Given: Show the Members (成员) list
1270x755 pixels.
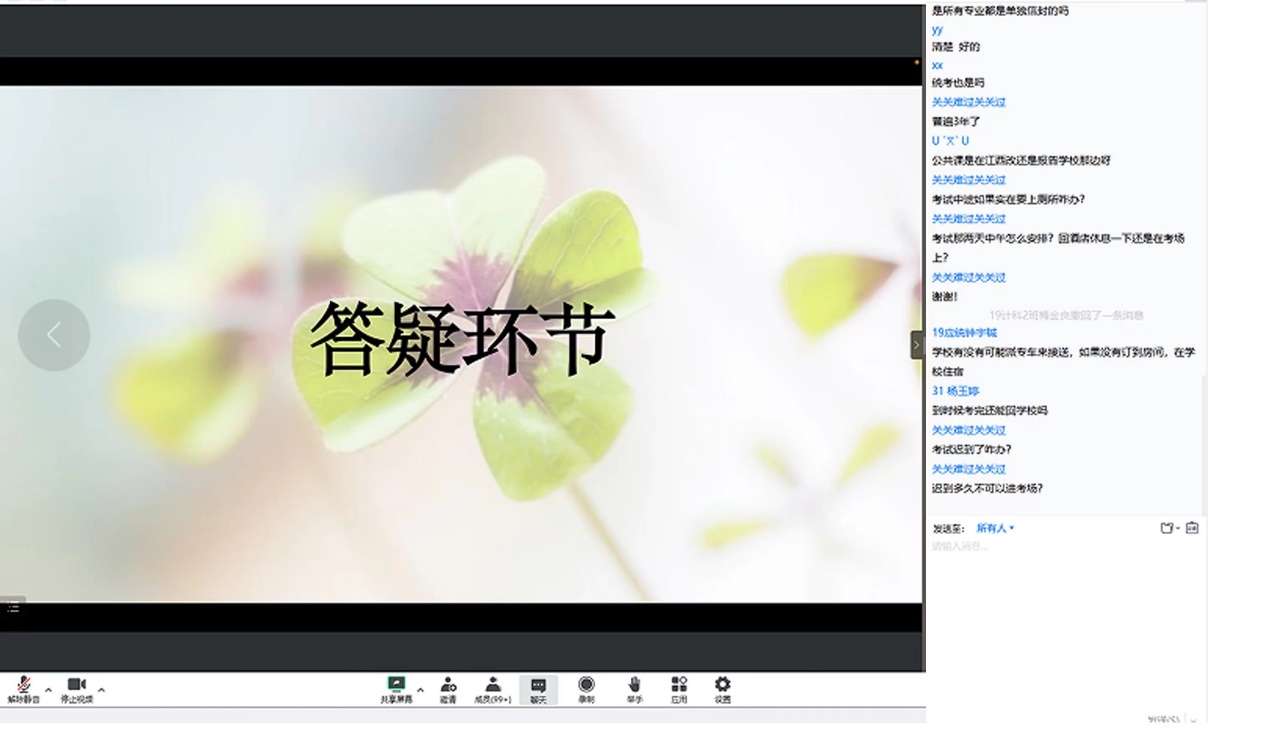Looking at the screenshot, I should [x=492, y=687].
